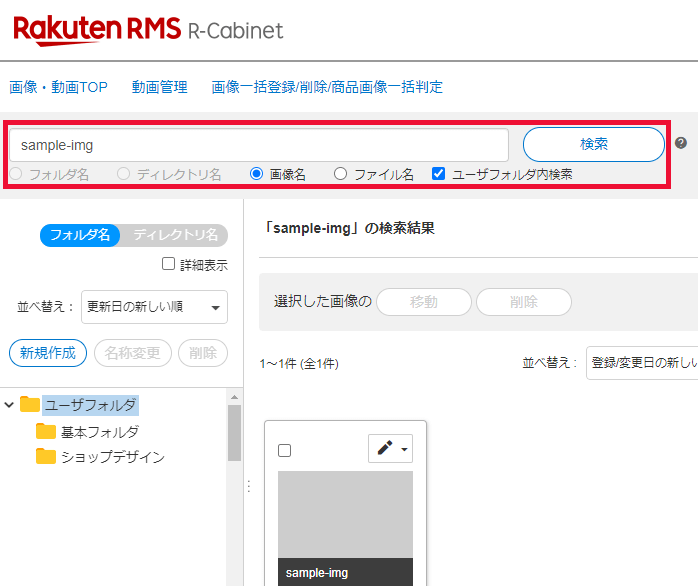Select the ファイル名 radio button

pos(341,174)
